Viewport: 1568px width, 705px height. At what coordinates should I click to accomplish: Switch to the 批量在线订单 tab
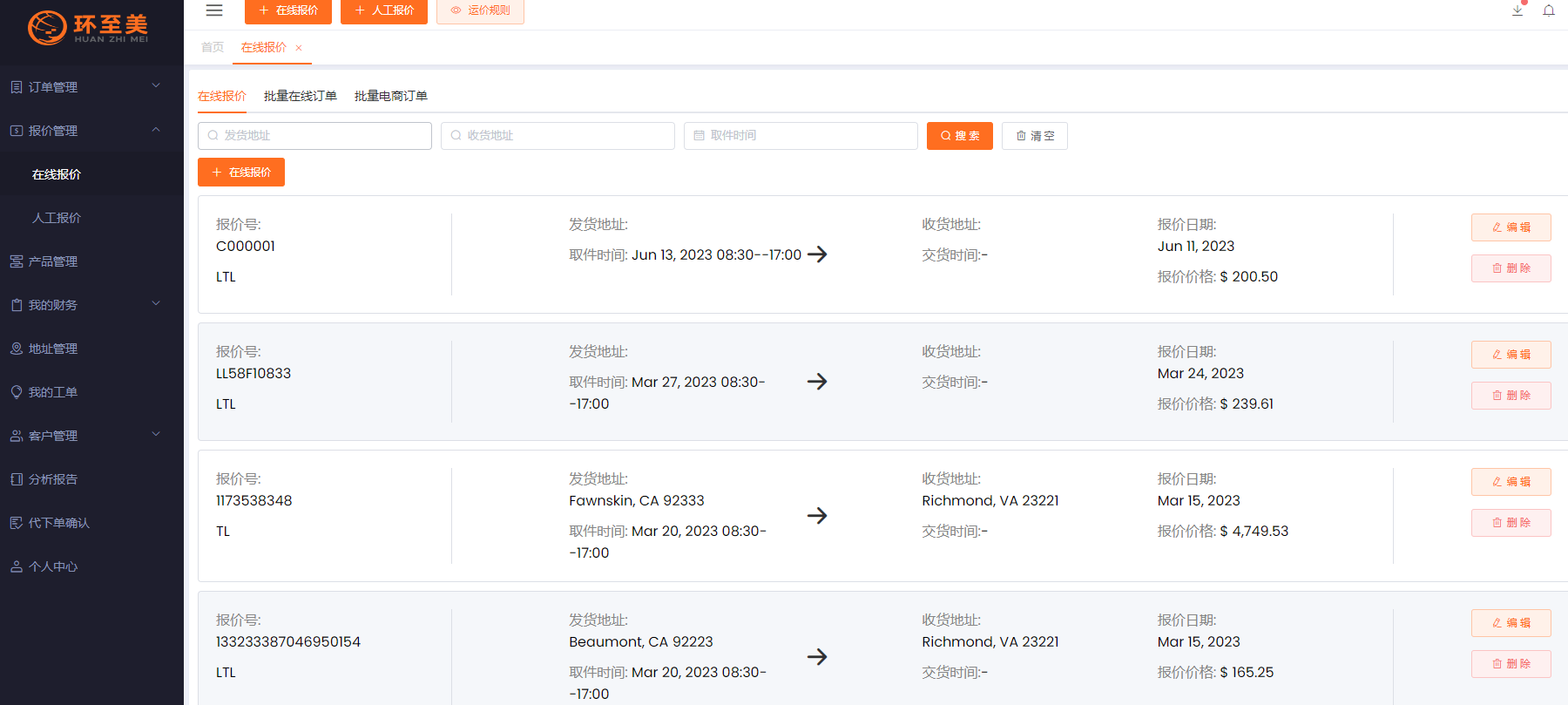click(300, 96)
